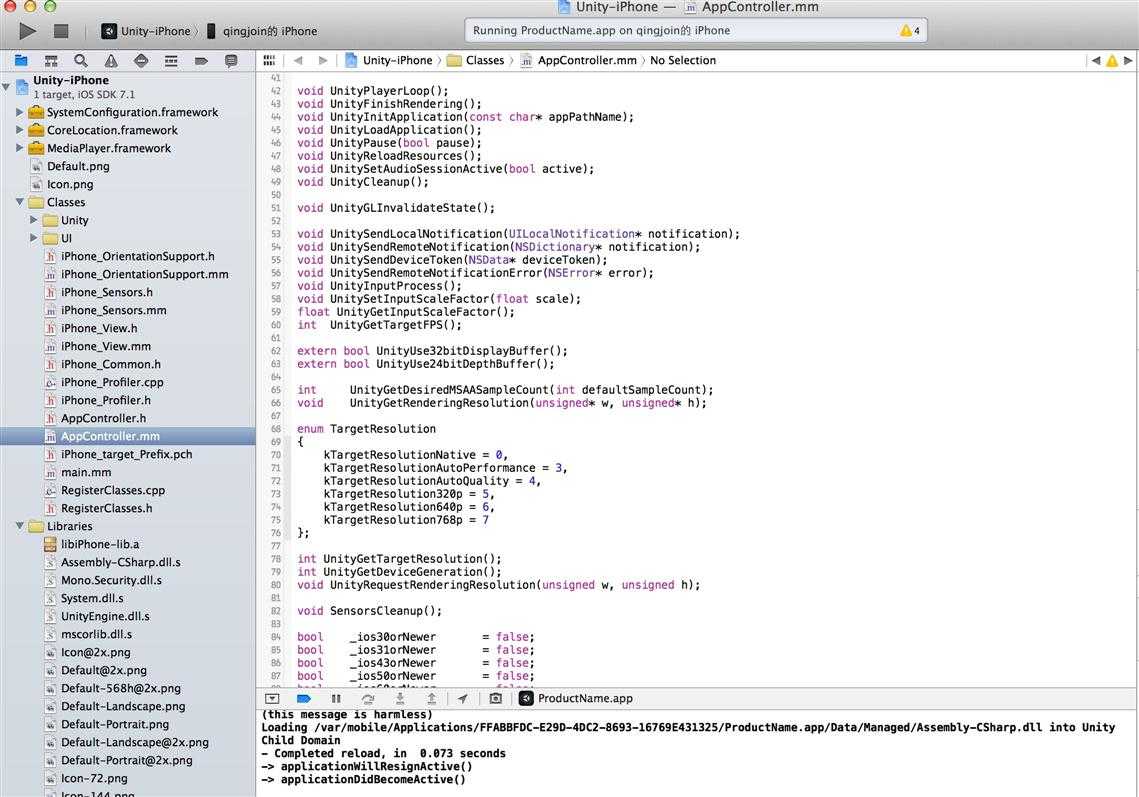Click the warning count badge in activity view
This screenshot has height=797, width=1139.
point(909,31)
